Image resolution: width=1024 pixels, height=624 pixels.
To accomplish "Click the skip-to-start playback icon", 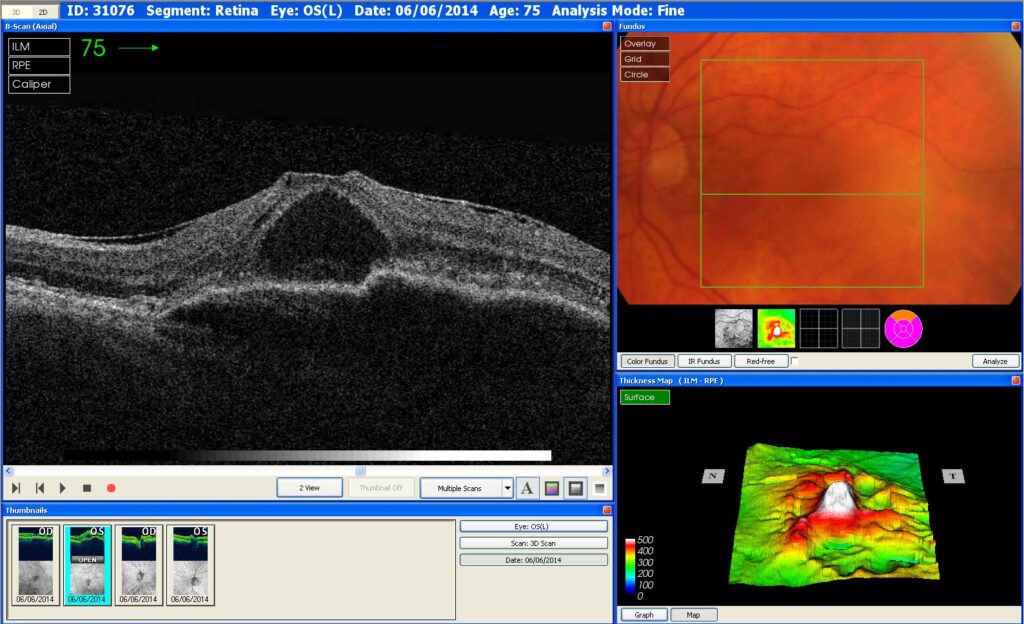I will coord(40,488).
